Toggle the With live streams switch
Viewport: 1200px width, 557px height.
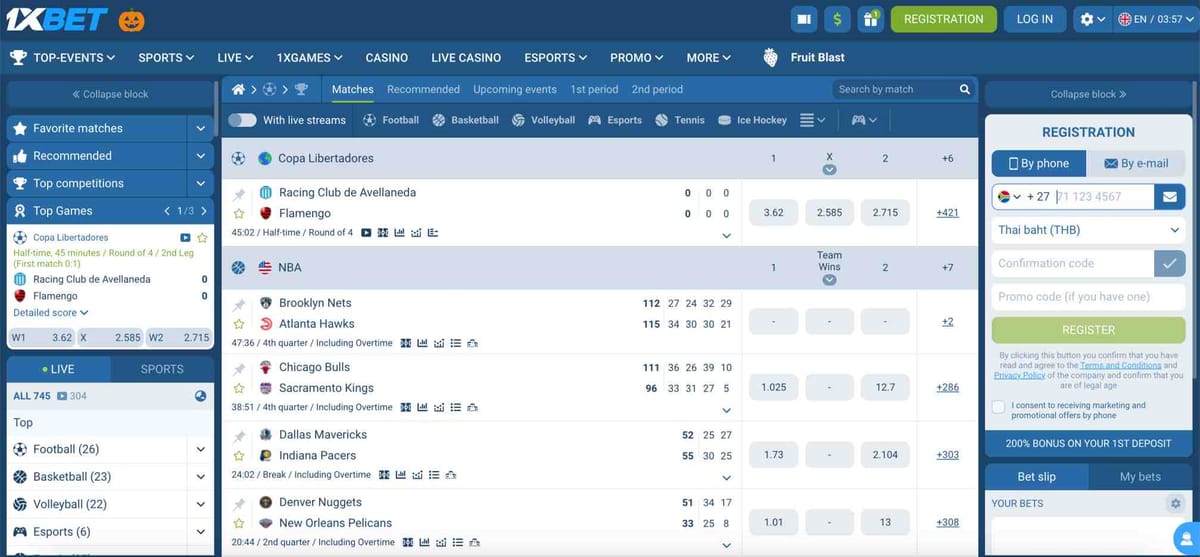point(242,120)
